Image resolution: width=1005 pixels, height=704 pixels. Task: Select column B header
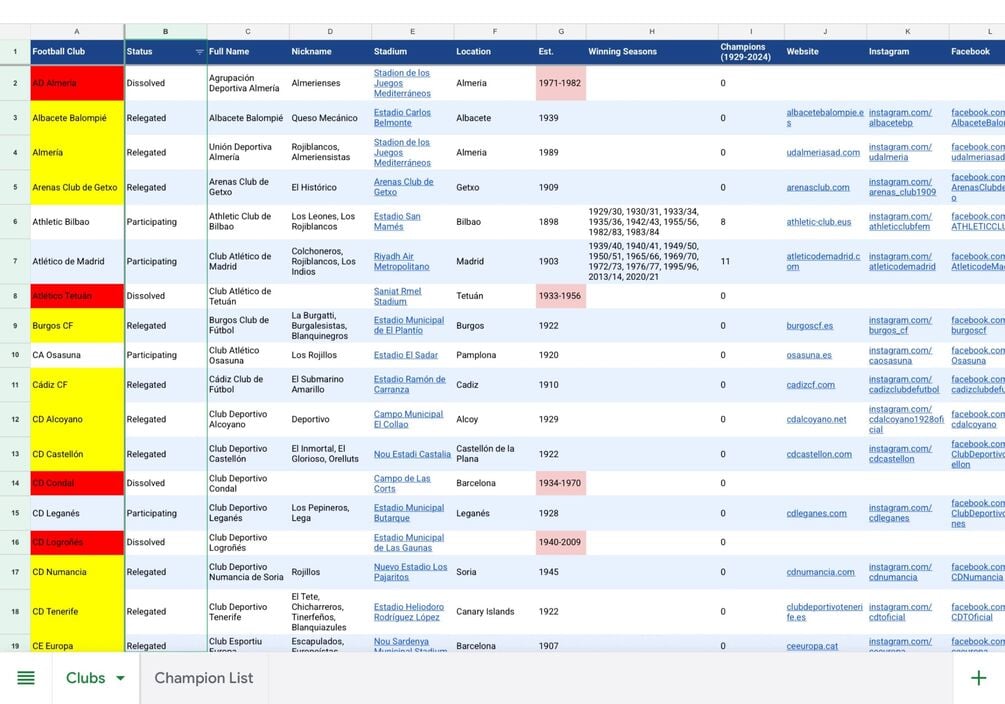click(x=165, y=31)
